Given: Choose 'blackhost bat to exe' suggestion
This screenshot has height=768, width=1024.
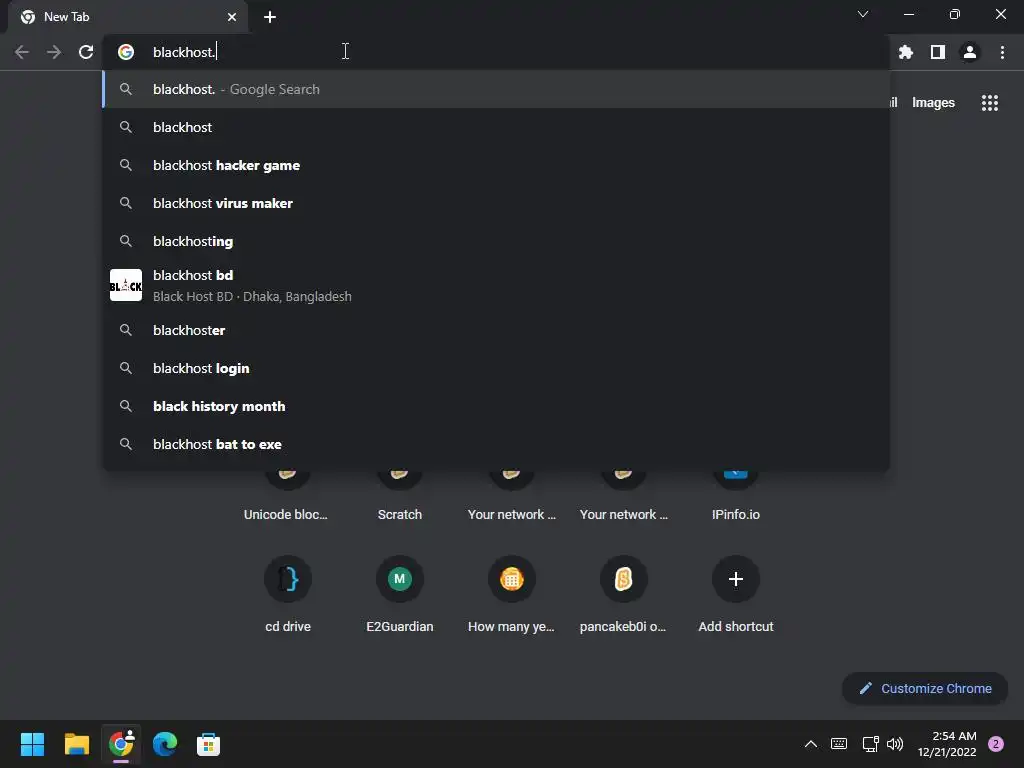Looking at the screenshot, I should tap(496, 444).
